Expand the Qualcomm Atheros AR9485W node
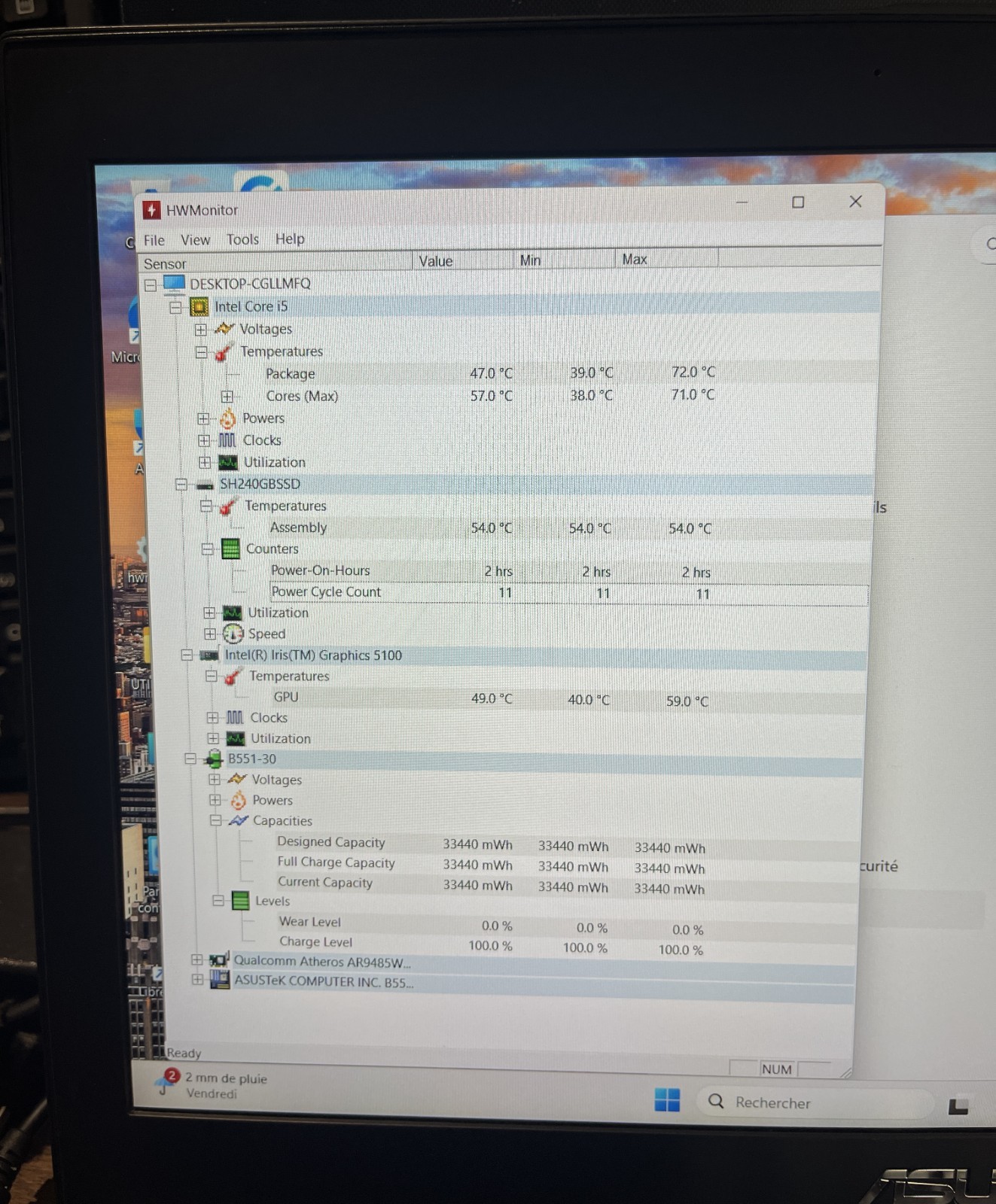 click(196, 960)
